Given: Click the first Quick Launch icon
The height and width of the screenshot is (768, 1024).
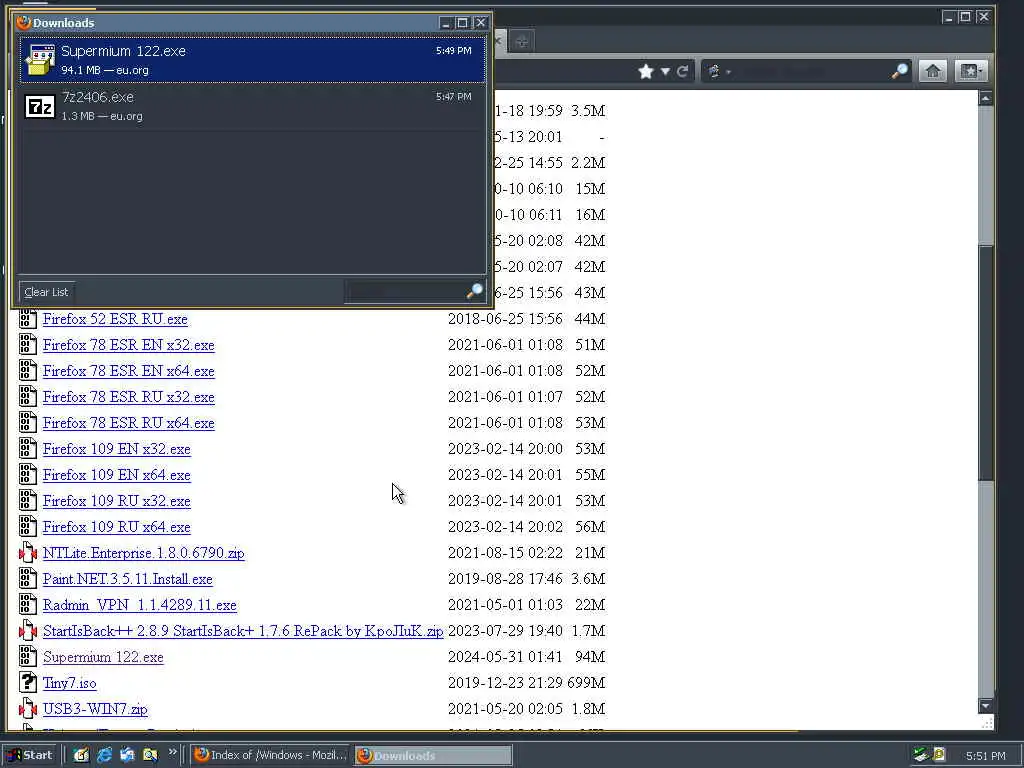Looking at the screenshot, I should point(81,755).
